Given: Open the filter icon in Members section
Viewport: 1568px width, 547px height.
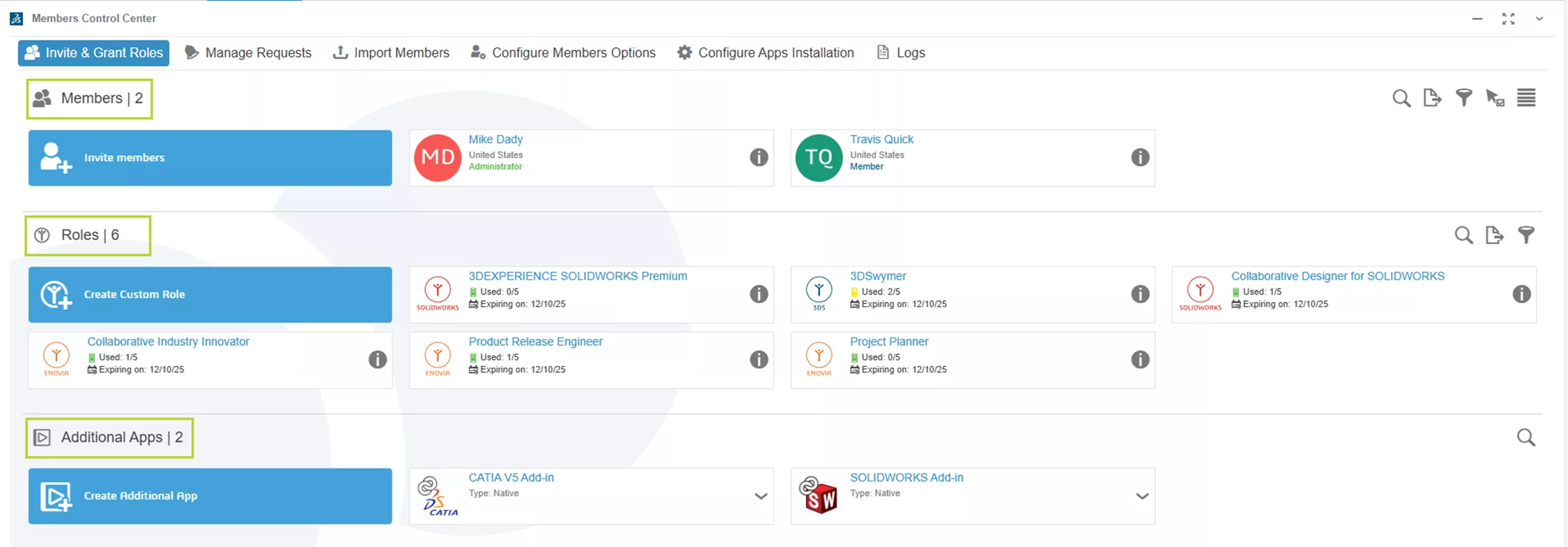Looking at the screenshot, I should point(1464,98).
